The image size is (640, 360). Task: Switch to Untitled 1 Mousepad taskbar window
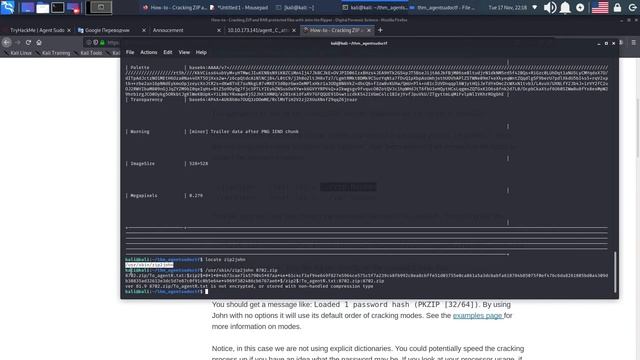point(239,7)
